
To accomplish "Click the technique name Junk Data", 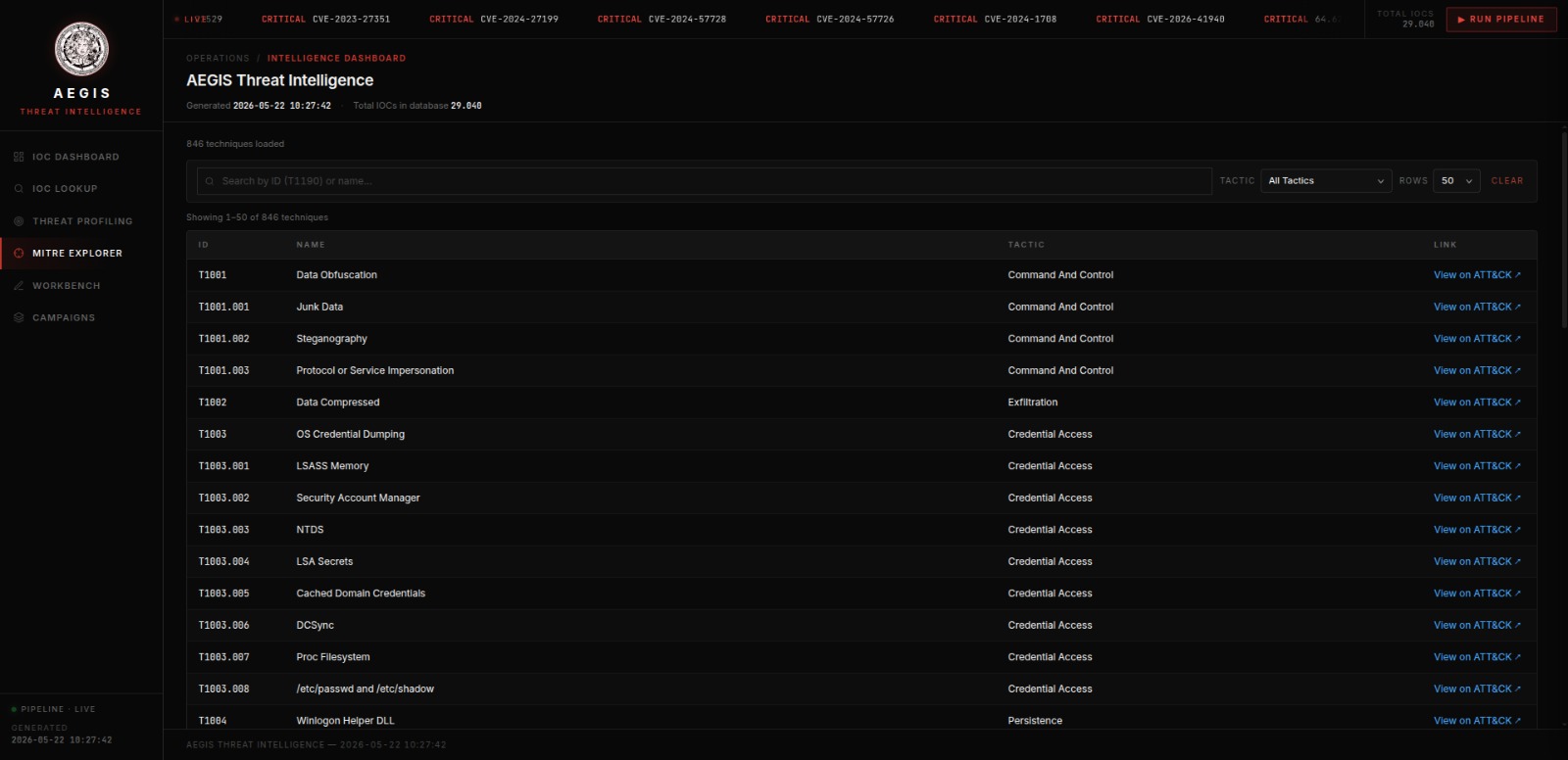I will click(319, 307).
